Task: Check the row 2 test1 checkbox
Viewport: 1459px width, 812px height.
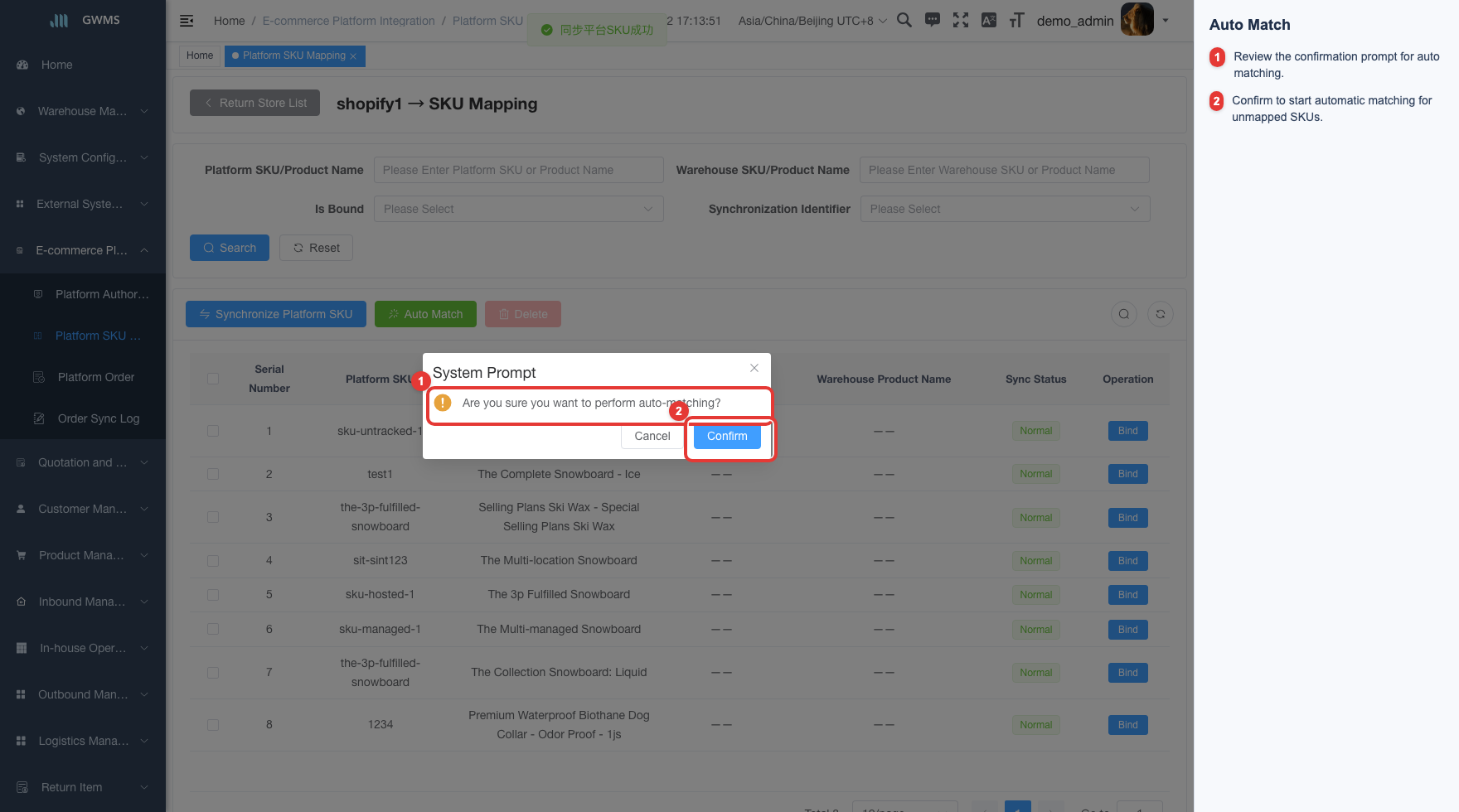Action: (213, 474)
